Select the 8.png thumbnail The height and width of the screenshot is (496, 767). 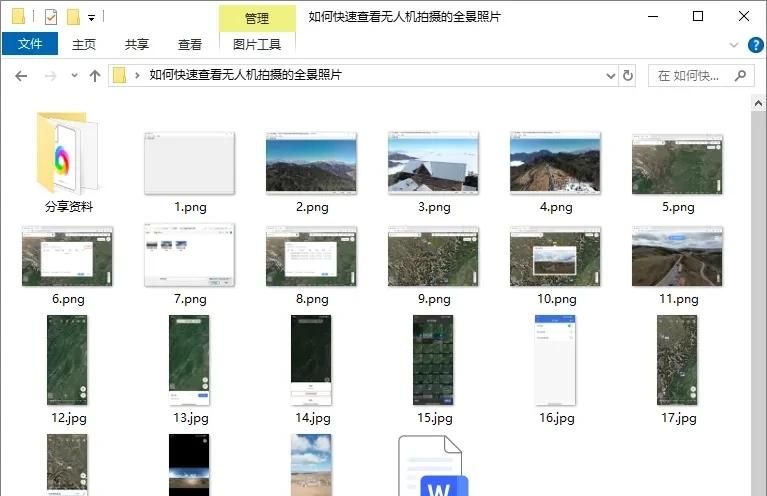(x=312, y=256)
